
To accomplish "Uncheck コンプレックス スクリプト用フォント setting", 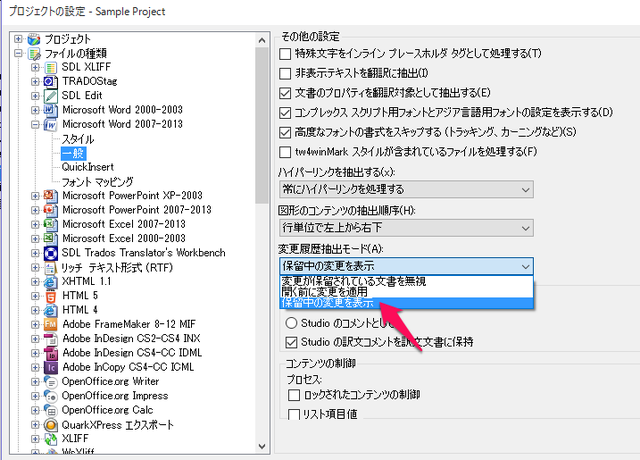I will point(285,113).
